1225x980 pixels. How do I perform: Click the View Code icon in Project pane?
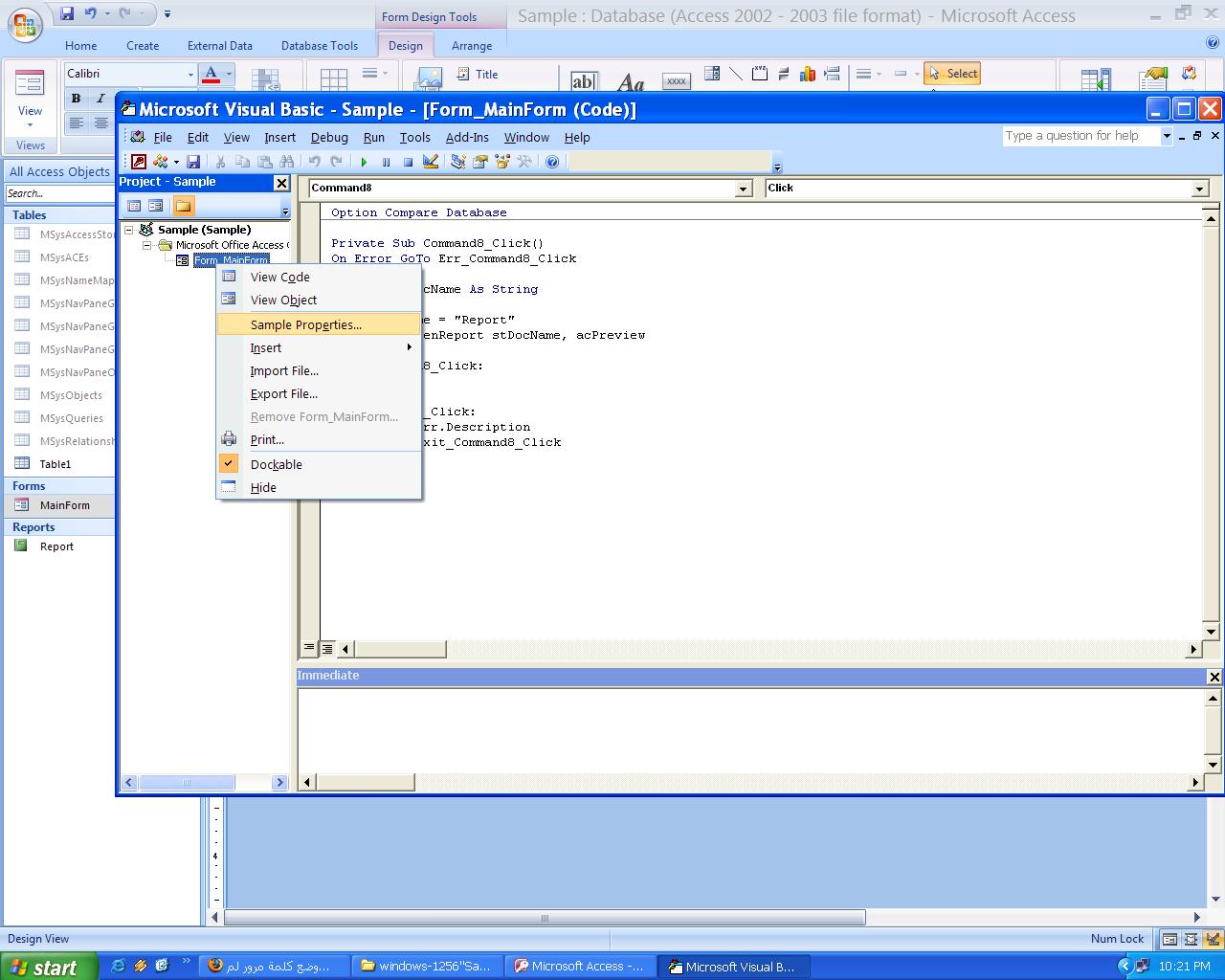134,206
